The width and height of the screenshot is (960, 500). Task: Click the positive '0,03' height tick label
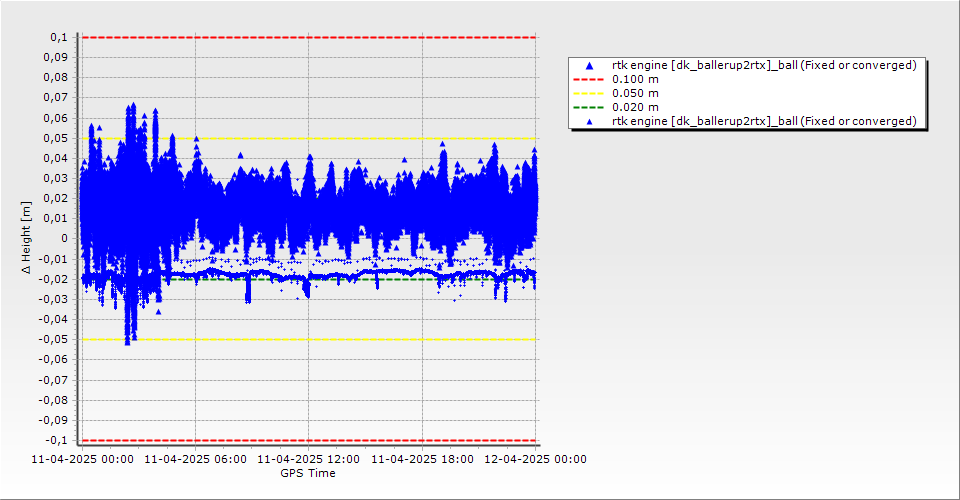tap(56, 179)
